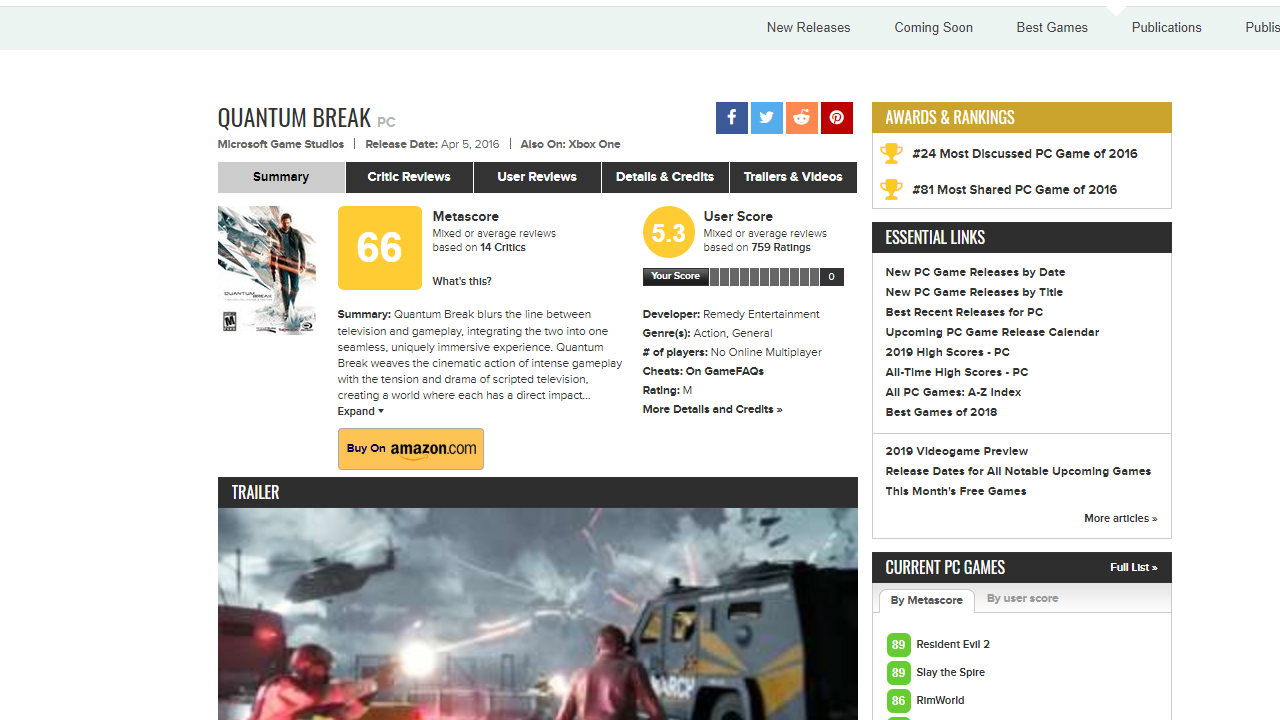Click trophy icon beside #81 Most Shared

coord(891,189)
